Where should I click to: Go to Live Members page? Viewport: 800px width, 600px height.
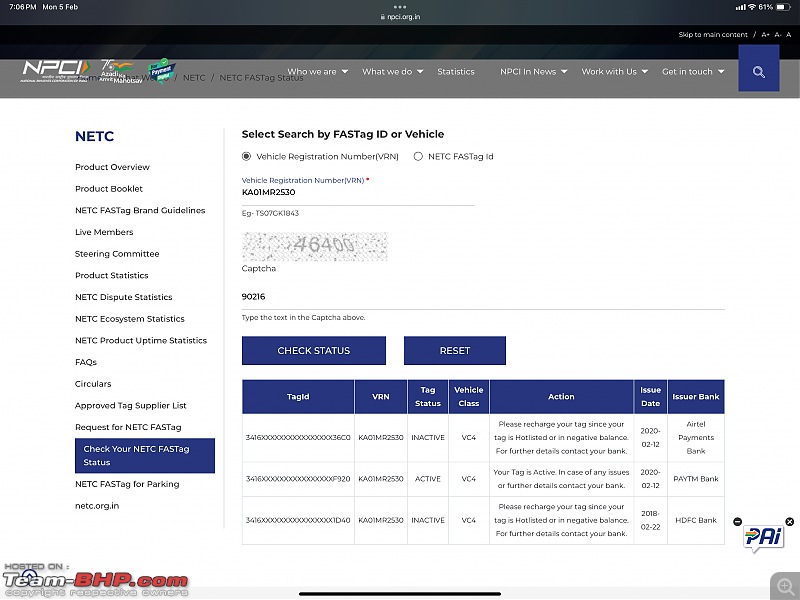coord(104,232)
